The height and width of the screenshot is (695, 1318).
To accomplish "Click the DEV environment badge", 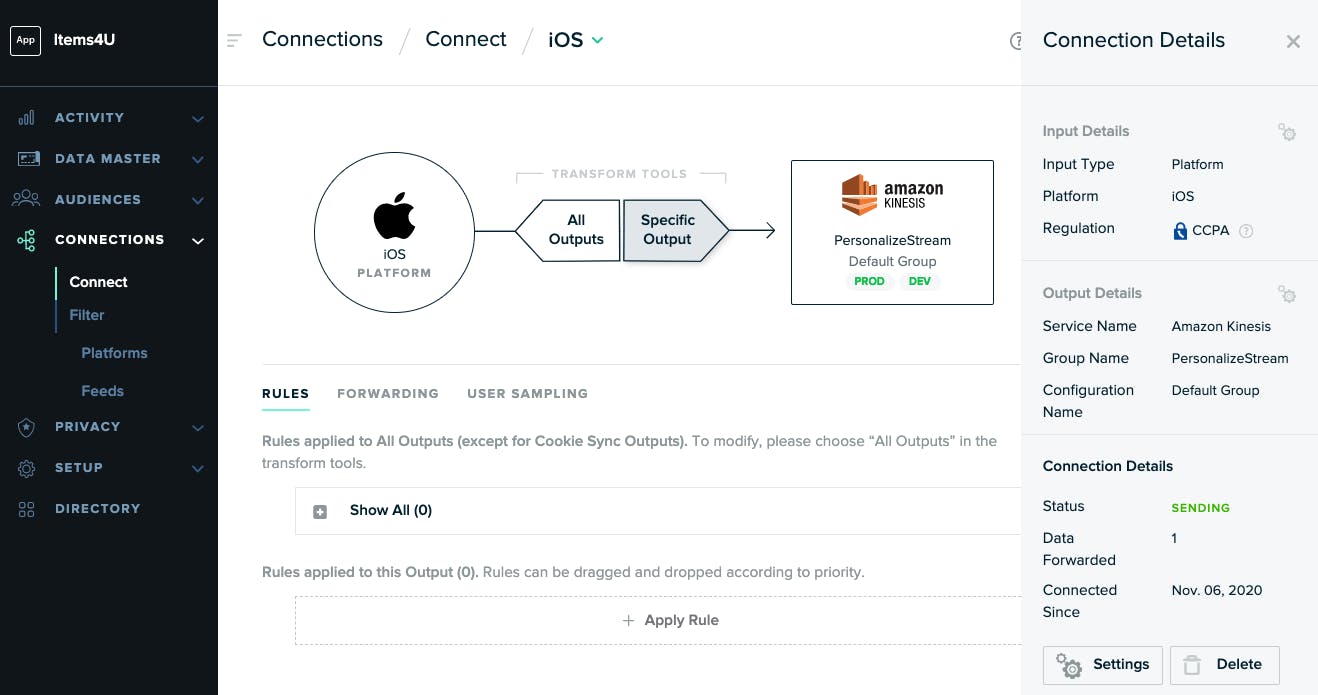I will pos(920,282).
